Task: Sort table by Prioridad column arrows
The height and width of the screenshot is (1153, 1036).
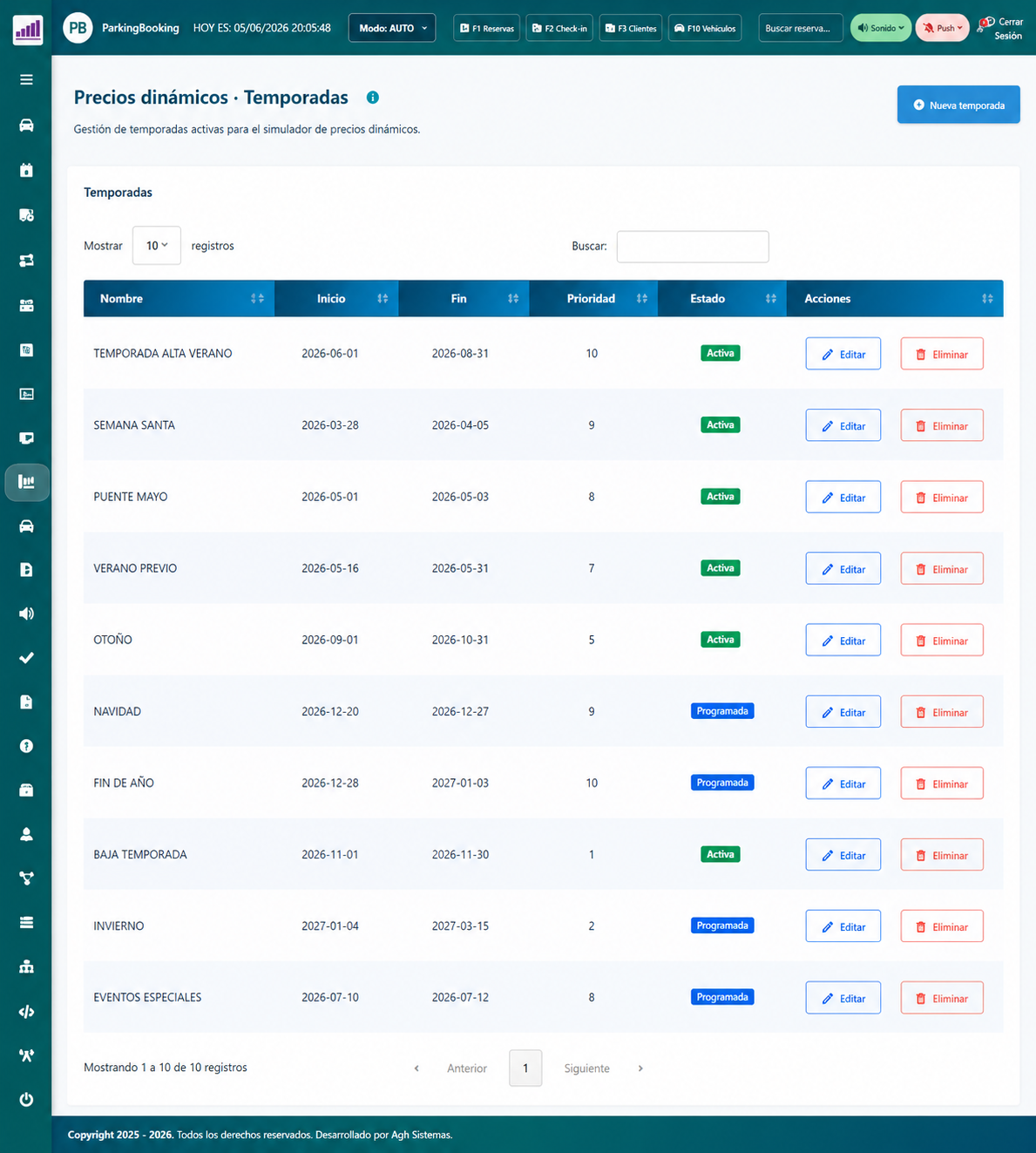Action: click(x=642, y=298)
